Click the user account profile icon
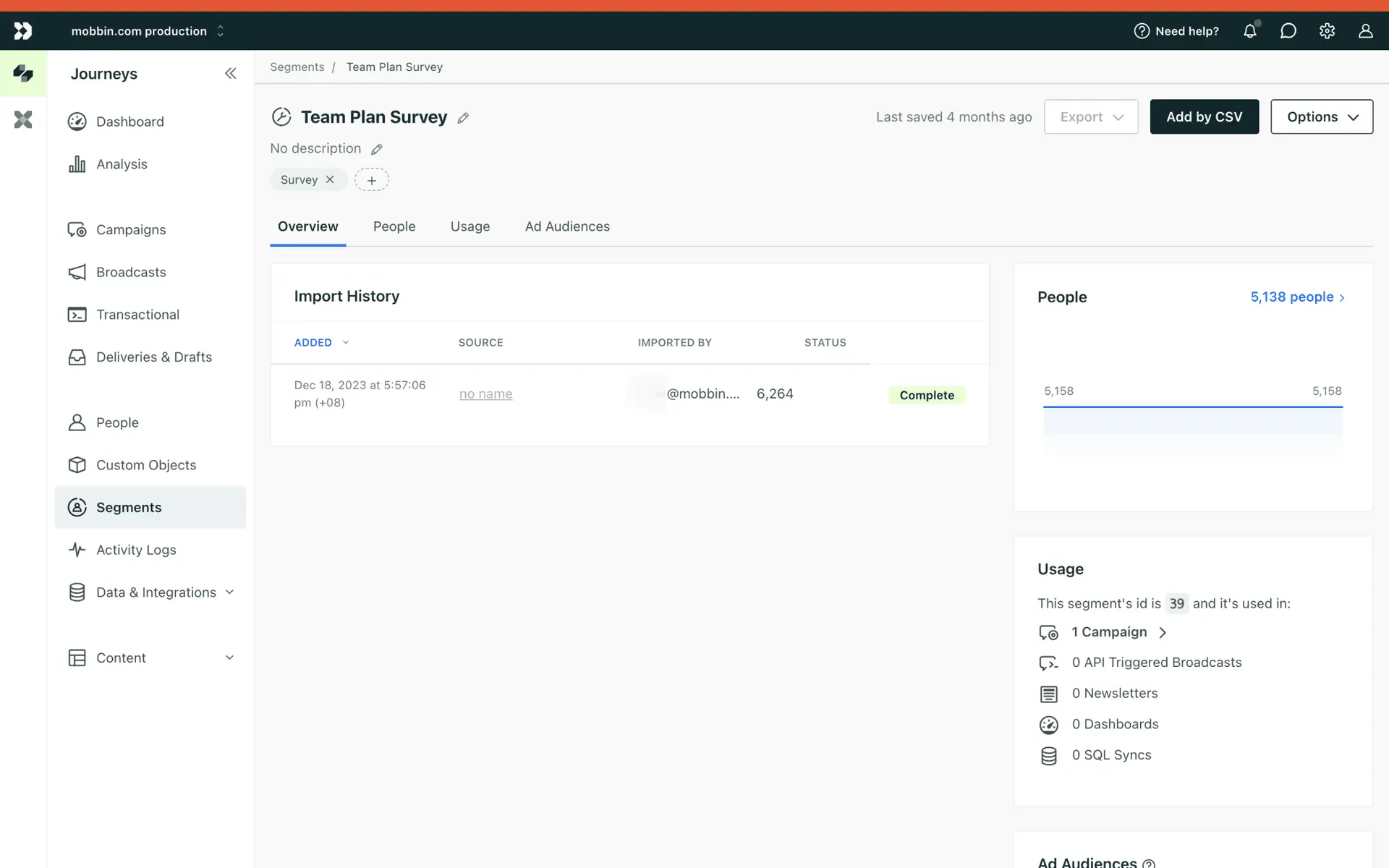 click(x=1365, y=31)
